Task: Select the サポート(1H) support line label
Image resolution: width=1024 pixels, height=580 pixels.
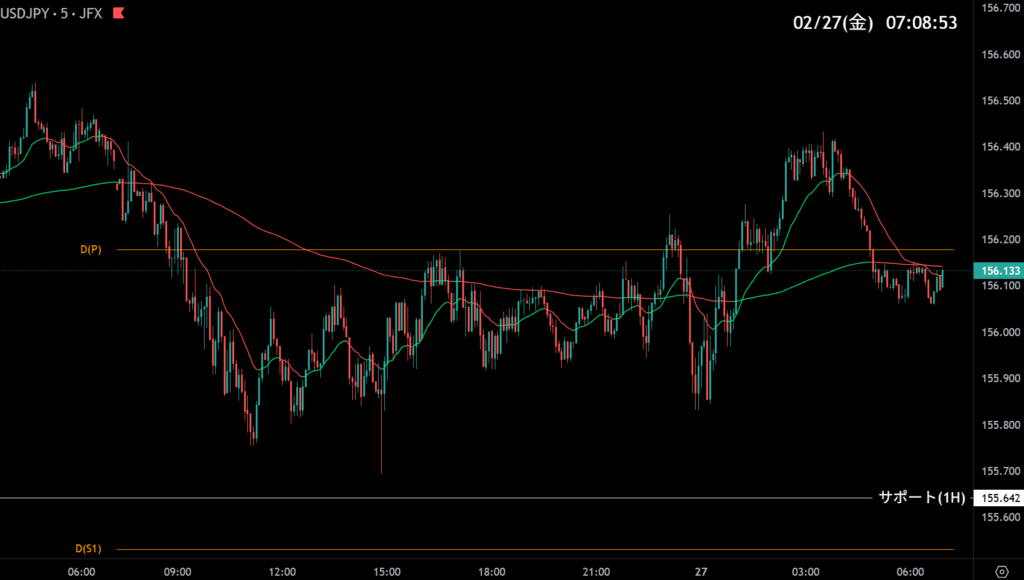Action: pos(921,497)
